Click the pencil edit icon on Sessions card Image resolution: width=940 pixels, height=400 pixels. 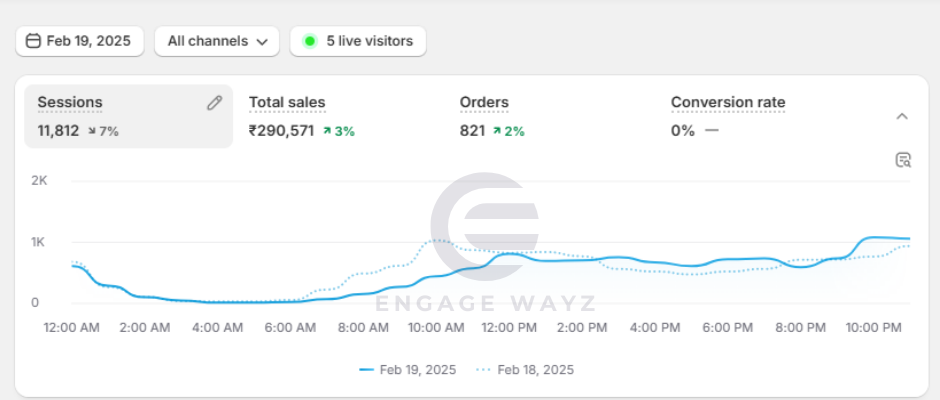[214, 103]
